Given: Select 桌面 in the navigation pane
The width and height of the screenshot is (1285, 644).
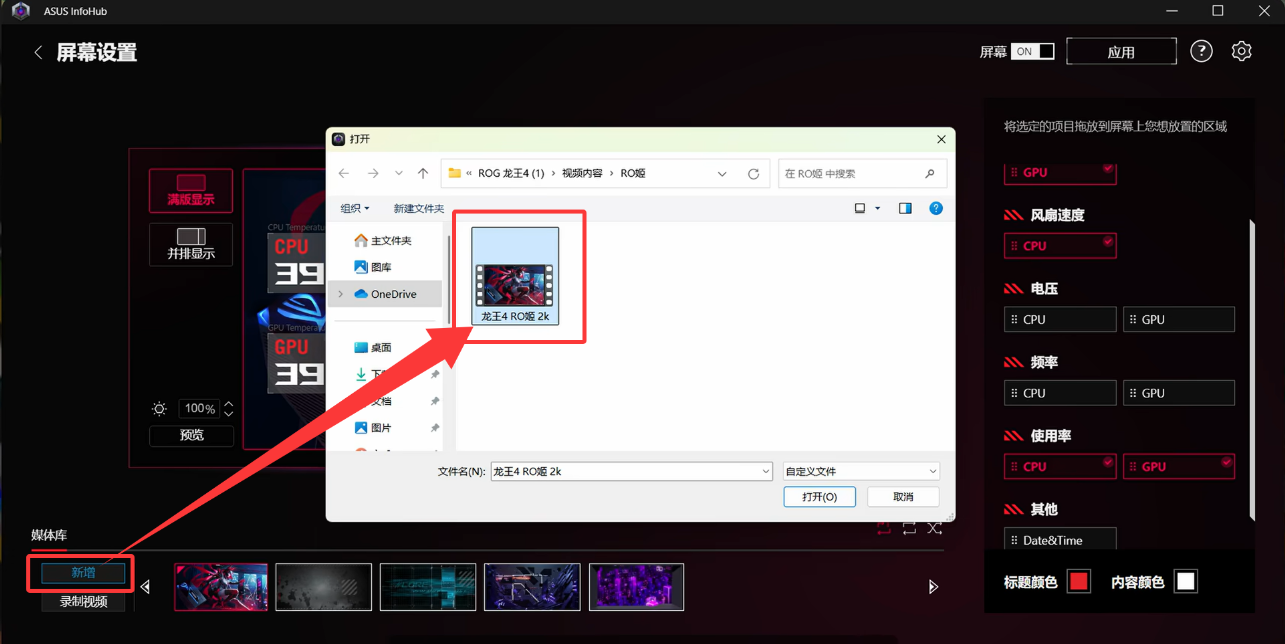Looking at the screenshot, I should [x=373, y=347].
